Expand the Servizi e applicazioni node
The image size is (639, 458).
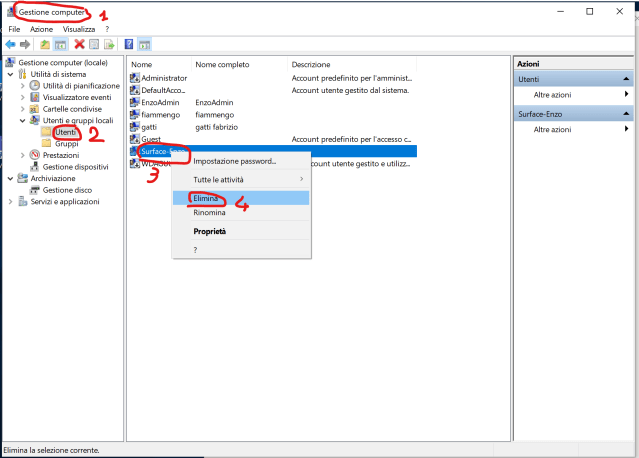click(11, 201)
